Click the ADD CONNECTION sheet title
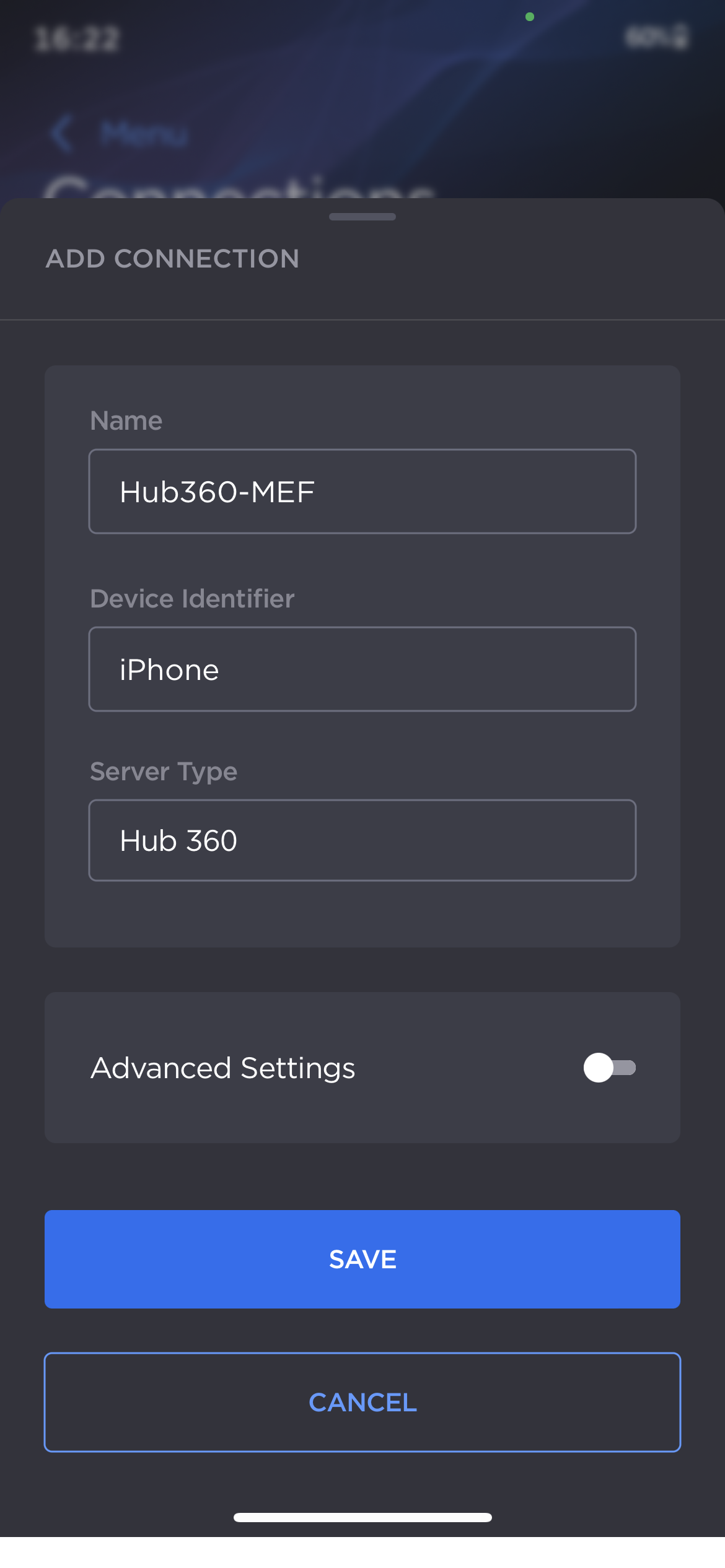This screenshot has height=1568, width=725. point(174,258)
